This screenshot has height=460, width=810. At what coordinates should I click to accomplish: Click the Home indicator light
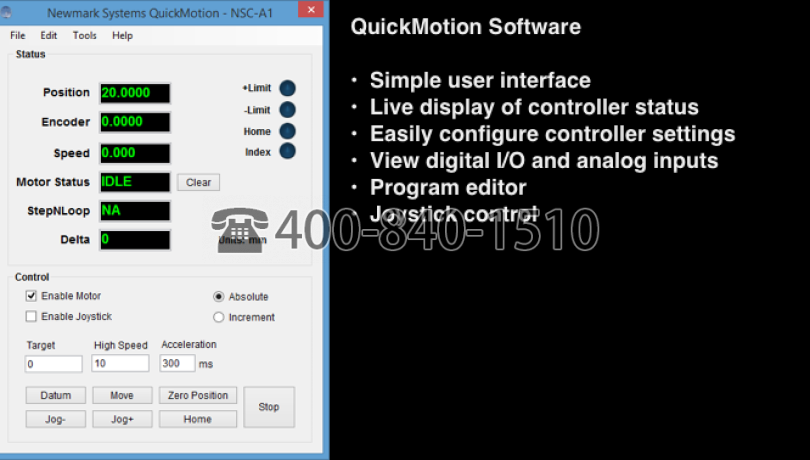click(288, 131)
